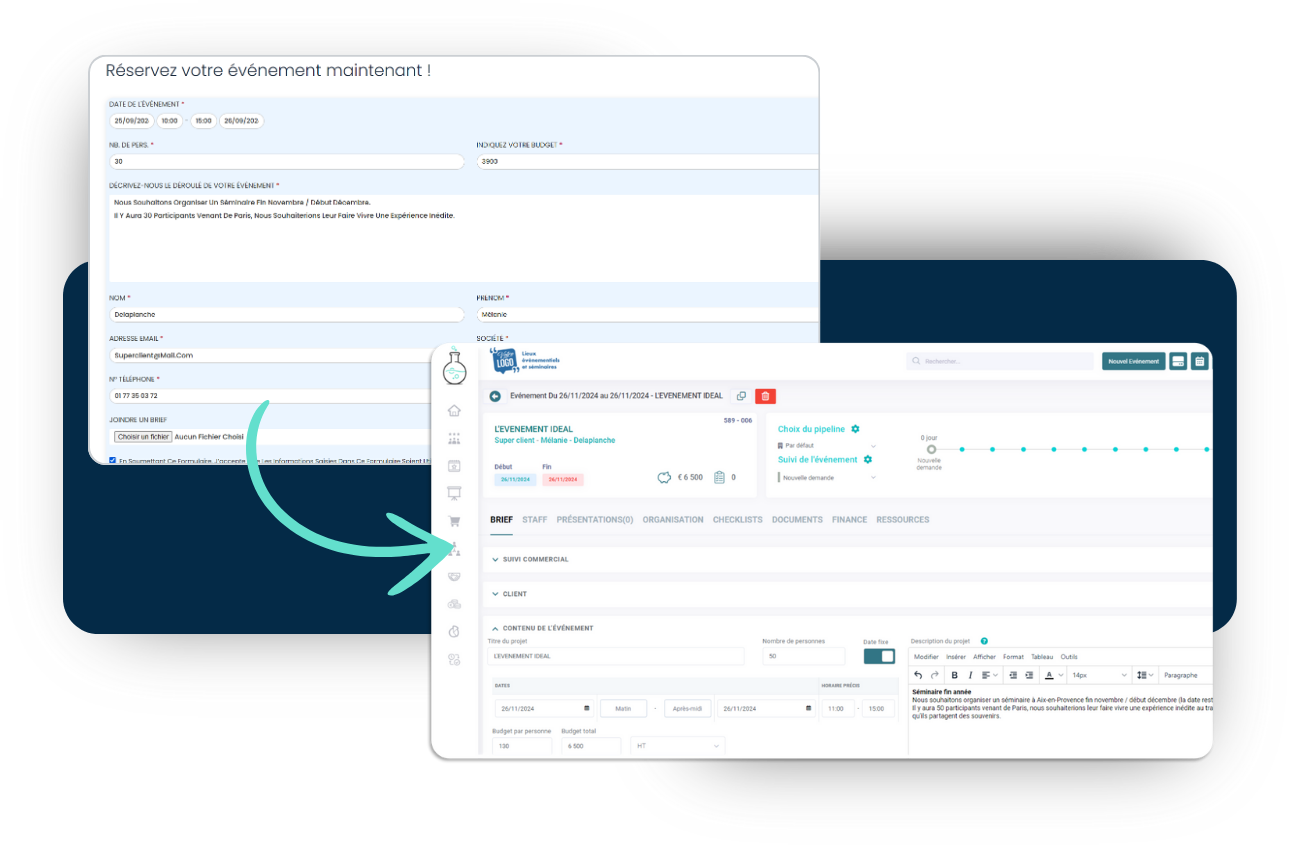Image resolution: width=1290 pixels, height=846 pixels.
Task: Open the text color picker in editor toolbar
Action: click(x=1052, y=675)
